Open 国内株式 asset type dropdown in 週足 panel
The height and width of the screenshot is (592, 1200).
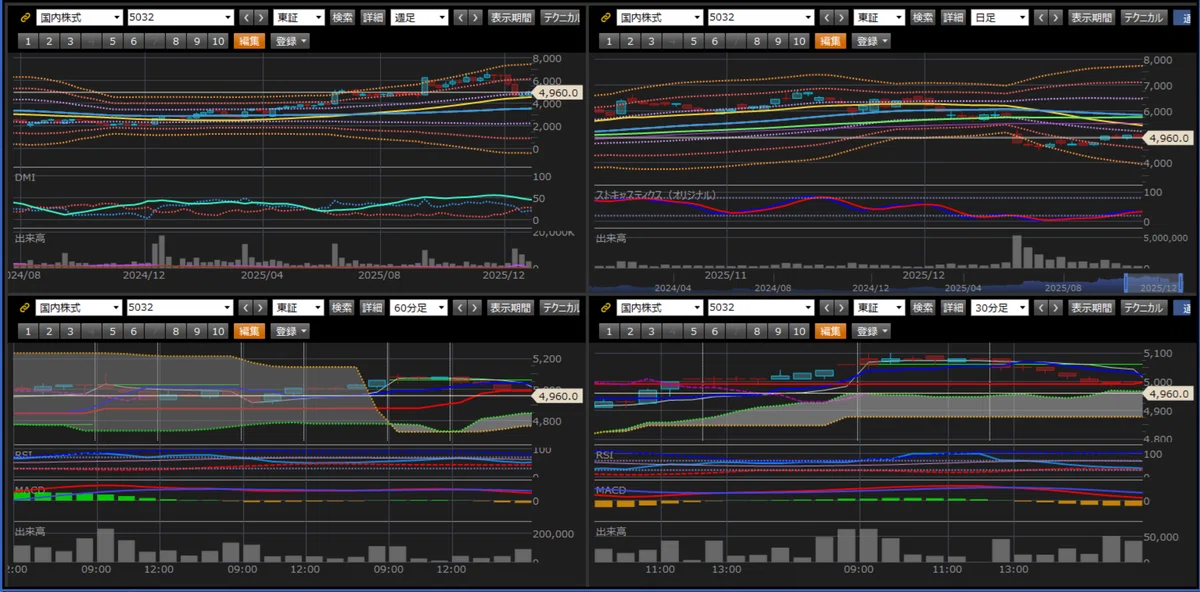point(80,18)
